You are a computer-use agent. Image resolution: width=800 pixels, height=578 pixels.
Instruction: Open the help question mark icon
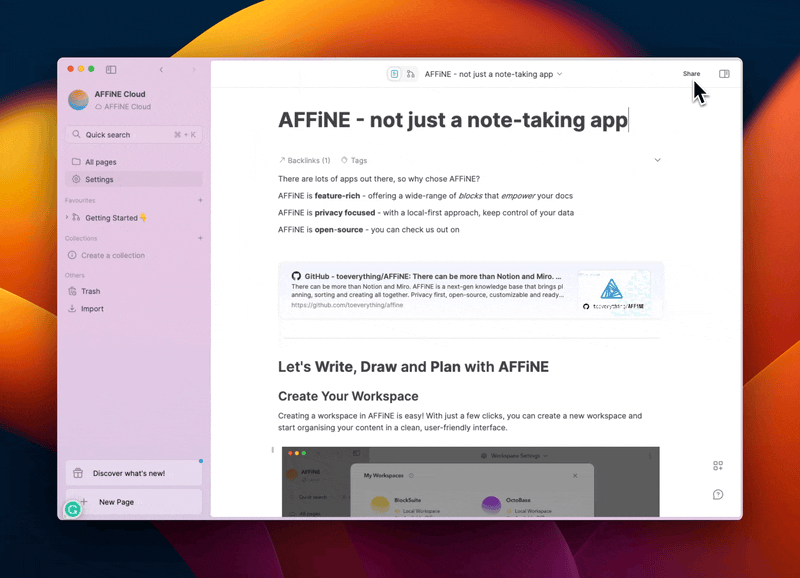pos(718,494)
